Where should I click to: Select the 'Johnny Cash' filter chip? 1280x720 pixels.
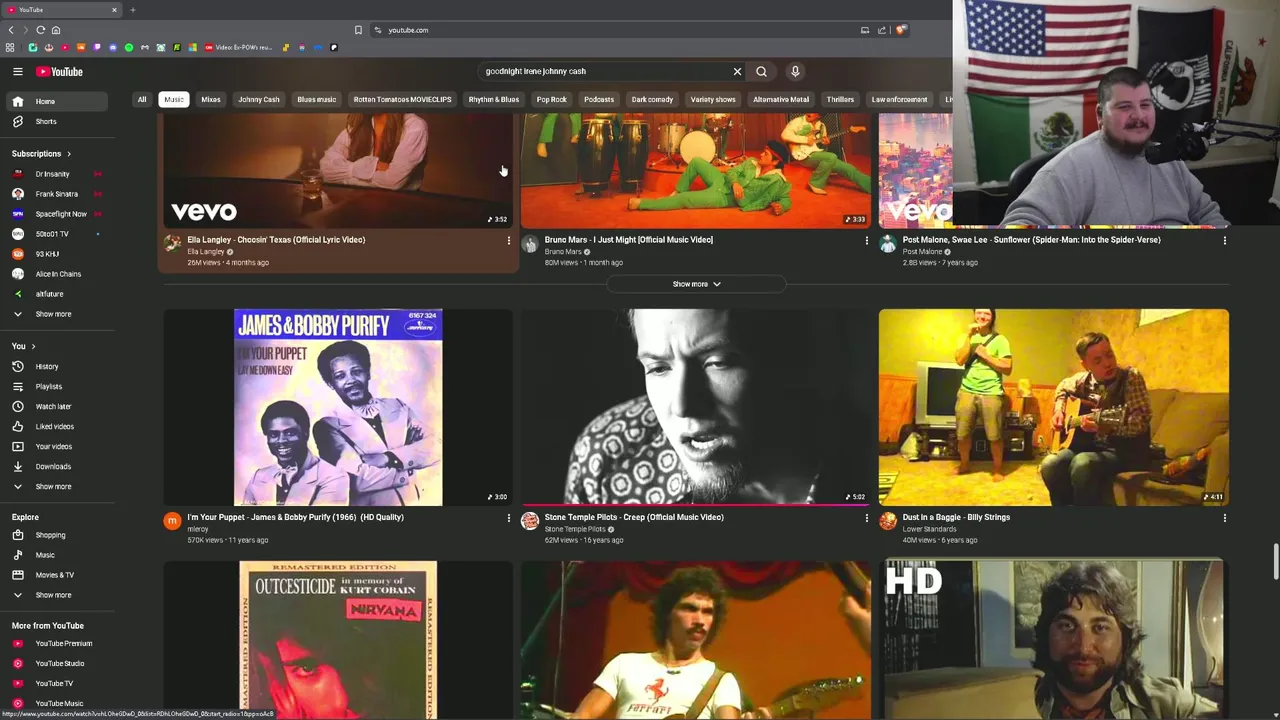click(x=259, y=99)
